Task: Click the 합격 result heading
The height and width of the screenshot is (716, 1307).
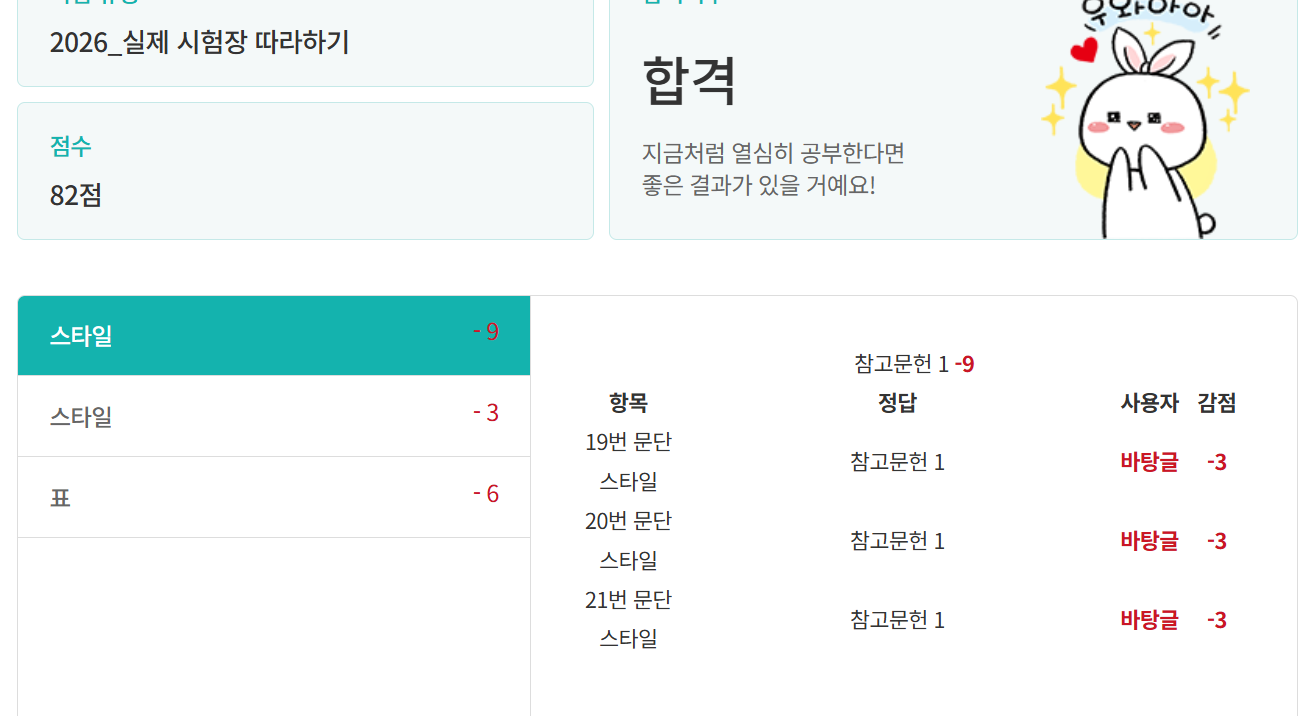Action: [x=689, y=81]
